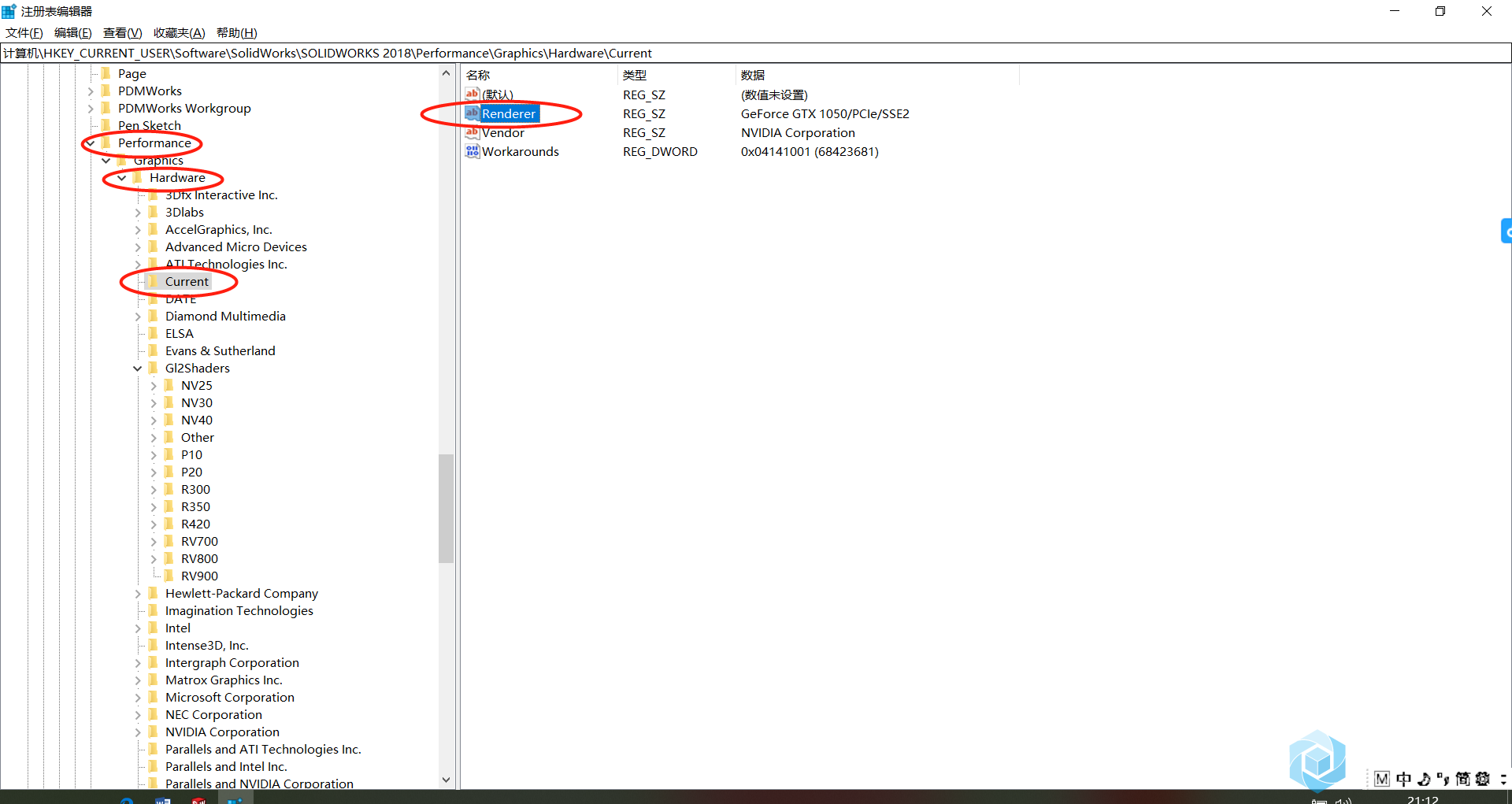Click the blue side tab at right edge
Image resolution: width=1512 pixels, height=804 pixels.
tap(1506, 231)
